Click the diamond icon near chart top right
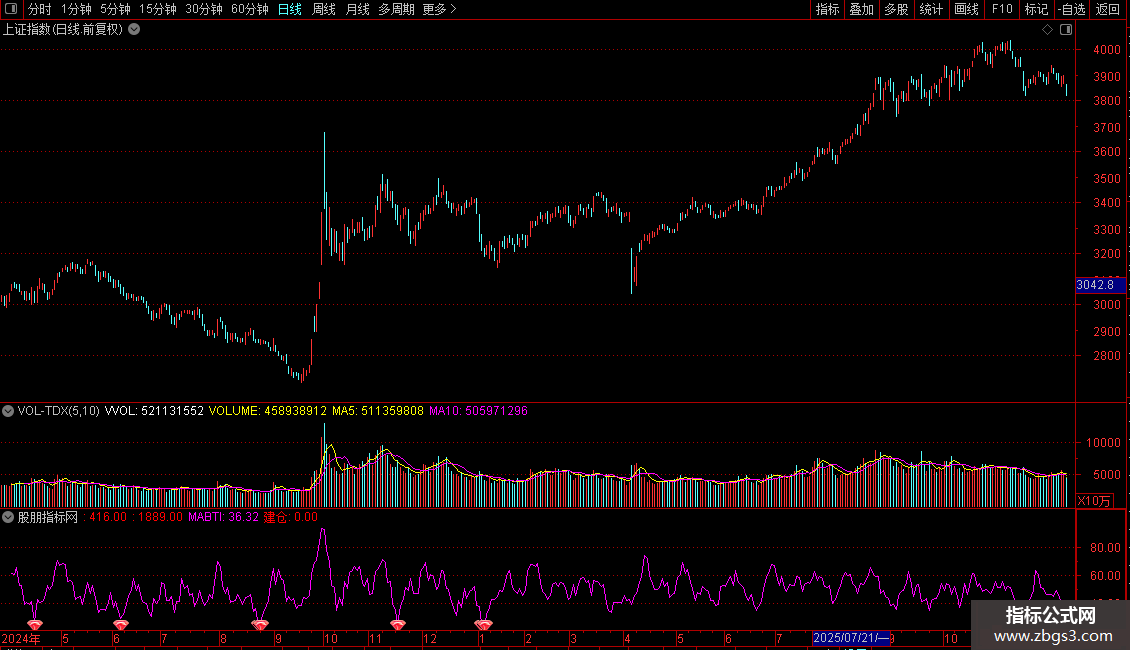The height and width of the screenshot is (650, 1130). (x=1047, y=30)
